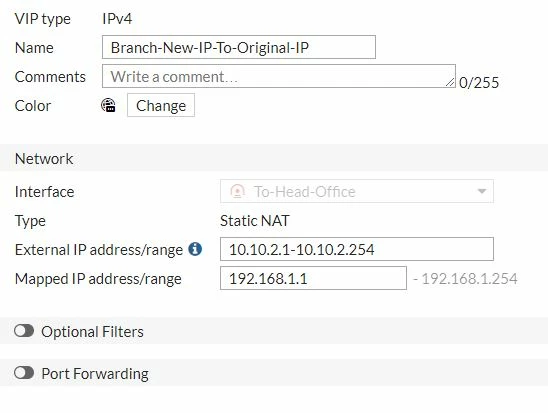Enable the Port Forwarding toggle
This screenshot has width=548, height=413.
pyautogui.click(x=24, y=373)
